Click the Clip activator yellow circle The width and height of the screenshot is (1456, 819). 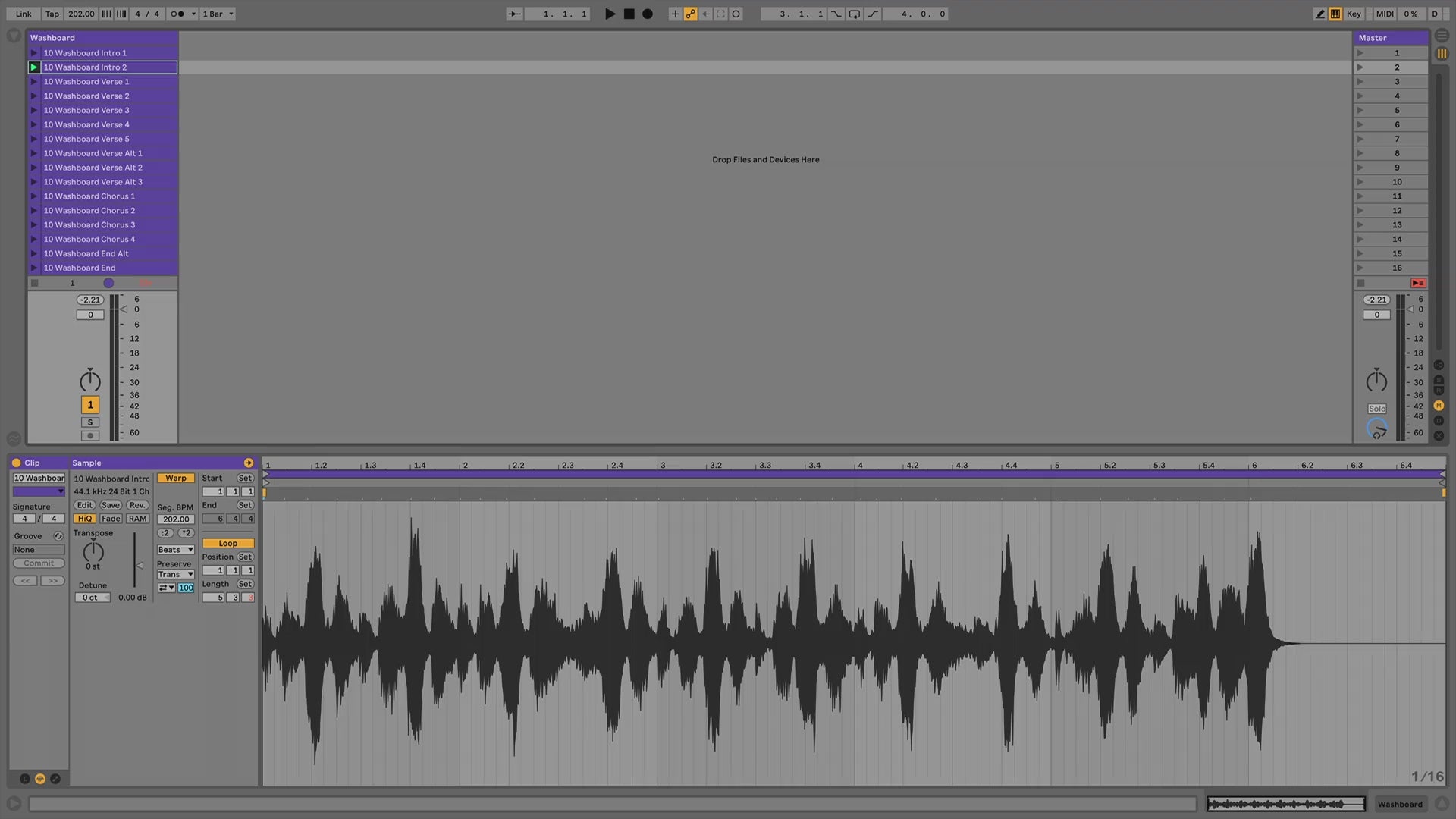point(16,463)
